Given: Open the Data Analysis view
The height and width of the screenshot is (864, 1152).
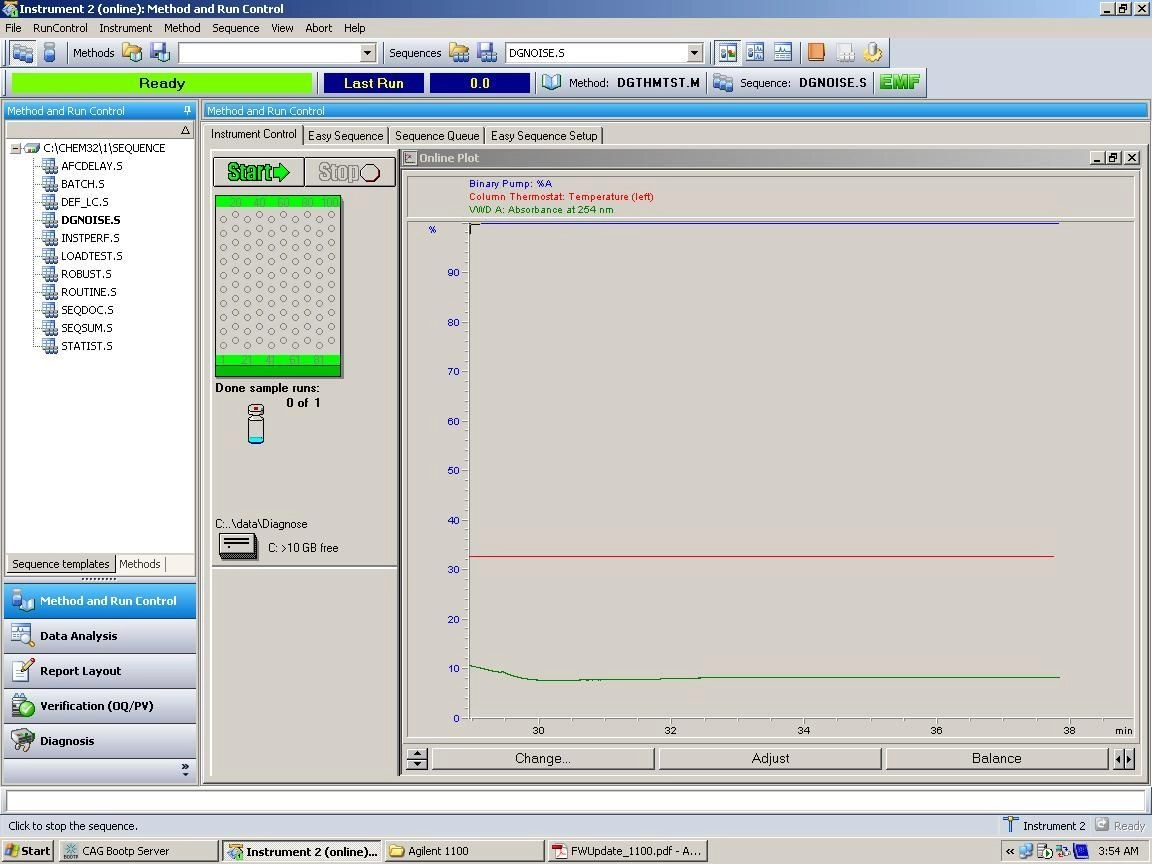Looking at the screenshot, I should tap(100, 636).
